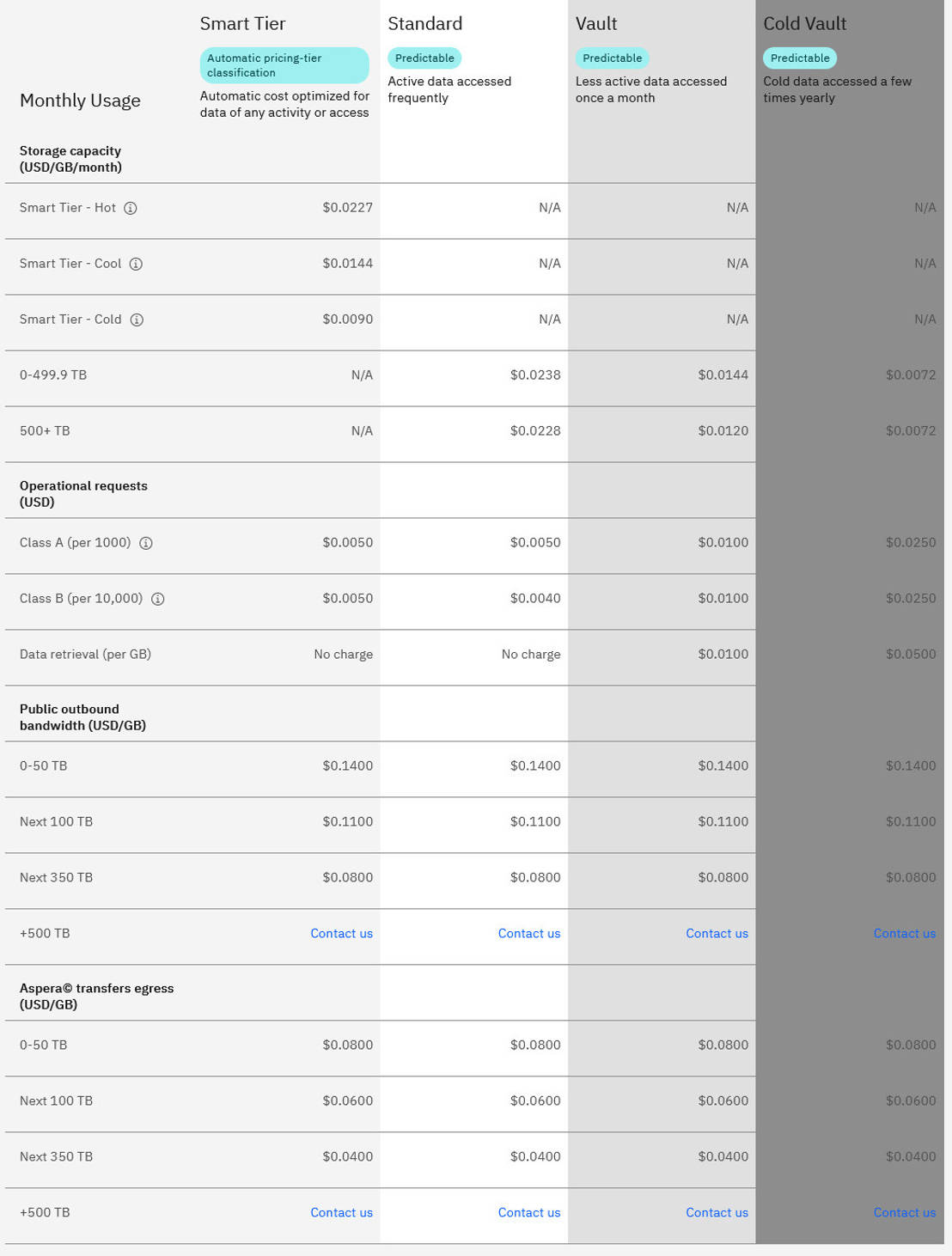Click Smart Tier Aspera Contact us link
This screenshot has width=952, height=1256.
pos(341,1212)
